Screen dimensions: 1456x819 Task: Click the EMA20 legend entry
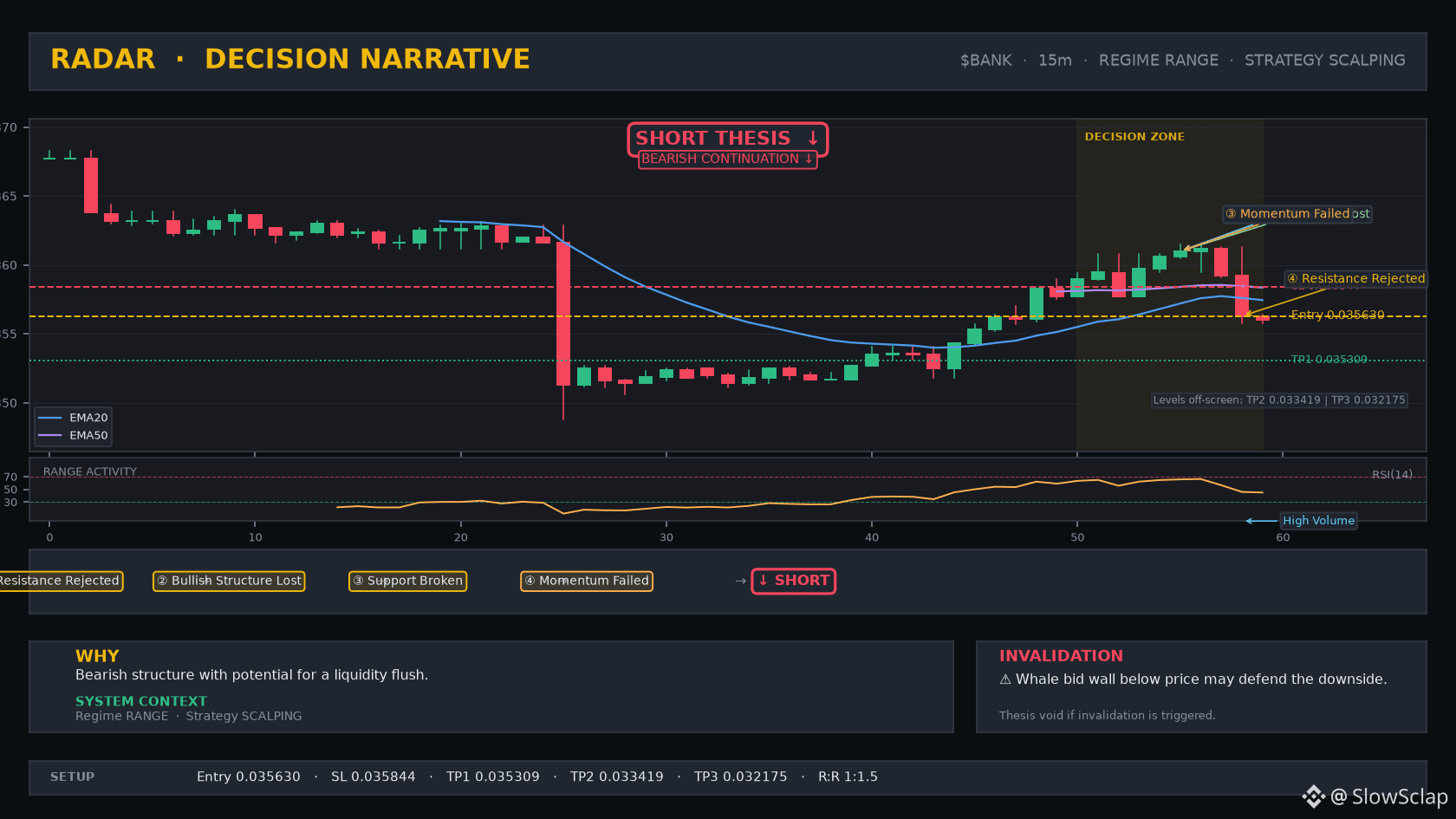pos(74,418)
